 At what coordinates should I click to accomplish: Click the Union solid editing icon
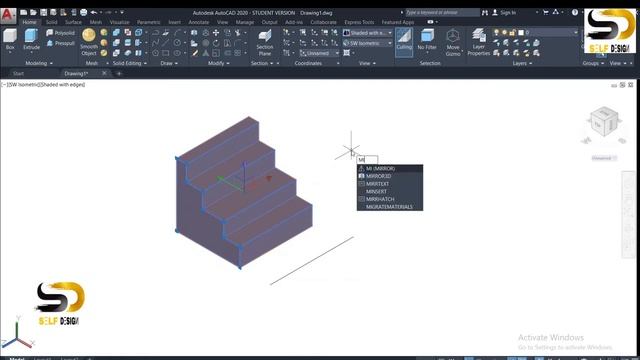[116, 33]
